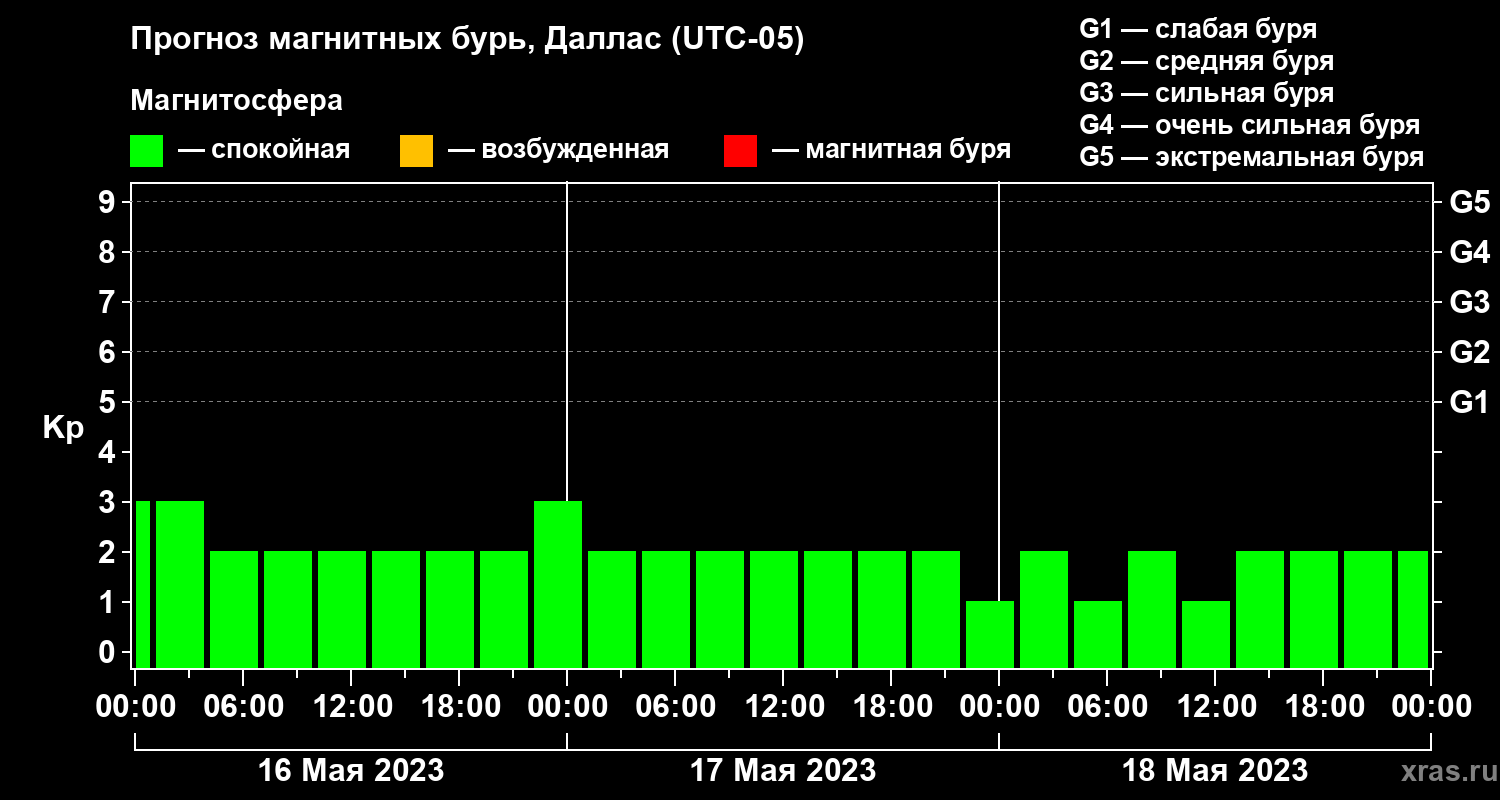Click the '18 Мая 2023' date label

point(1215,771)
